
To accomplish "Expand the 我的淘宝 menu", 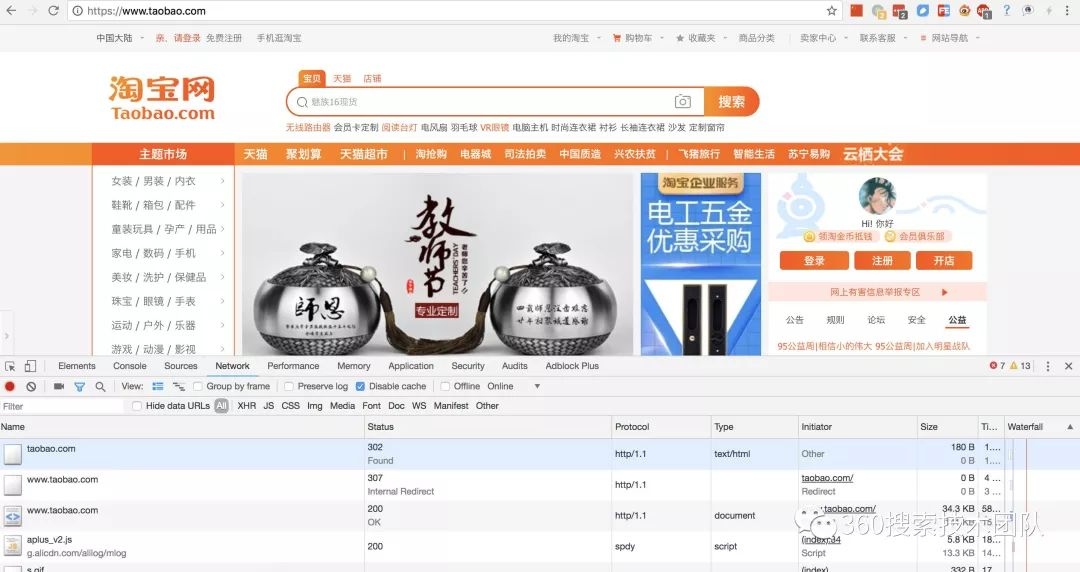I will pyautogui.click(x=577, y=38).
